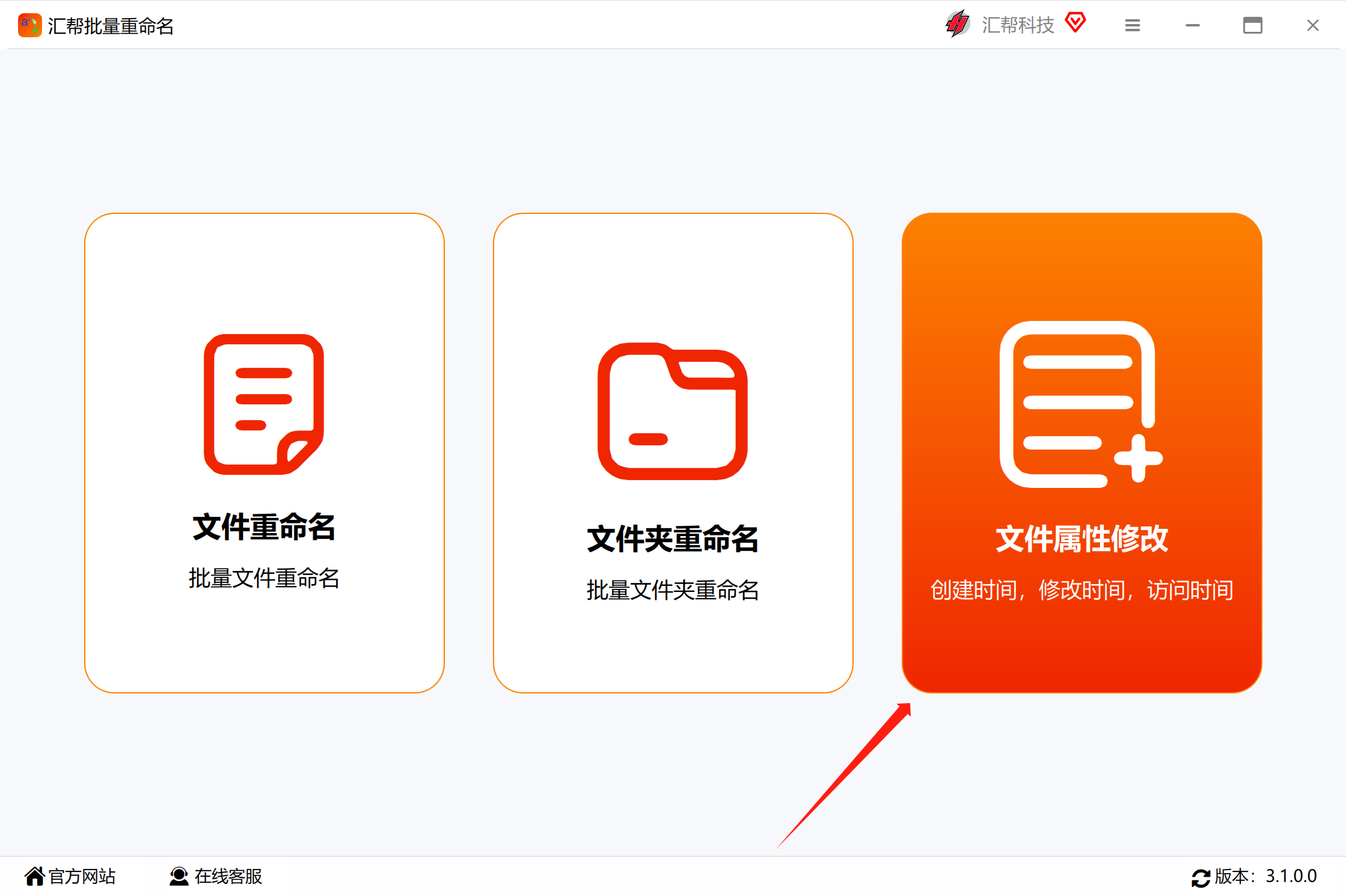This screenshot has width=1346, height=896.
Task: Select the 文件重命名 card title
Action: click(264, 527)
